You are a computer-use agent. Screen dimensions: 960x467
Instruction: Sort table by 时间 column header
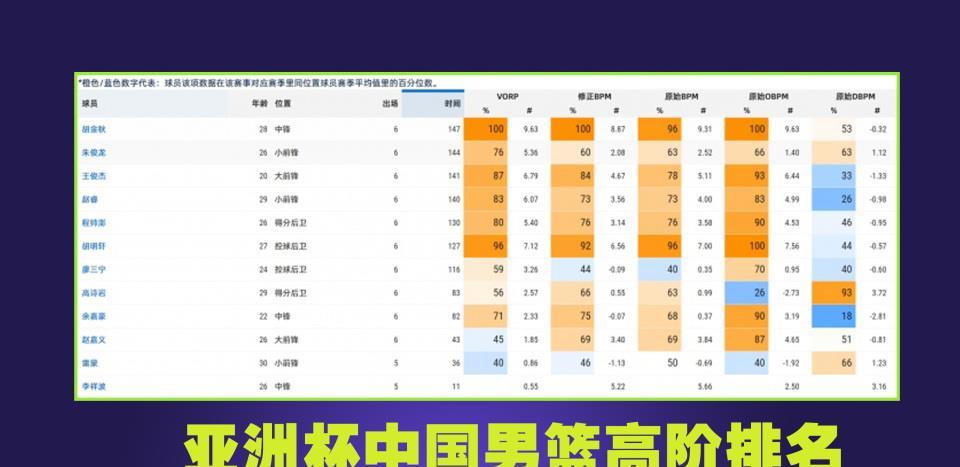[x=452, y=103]
